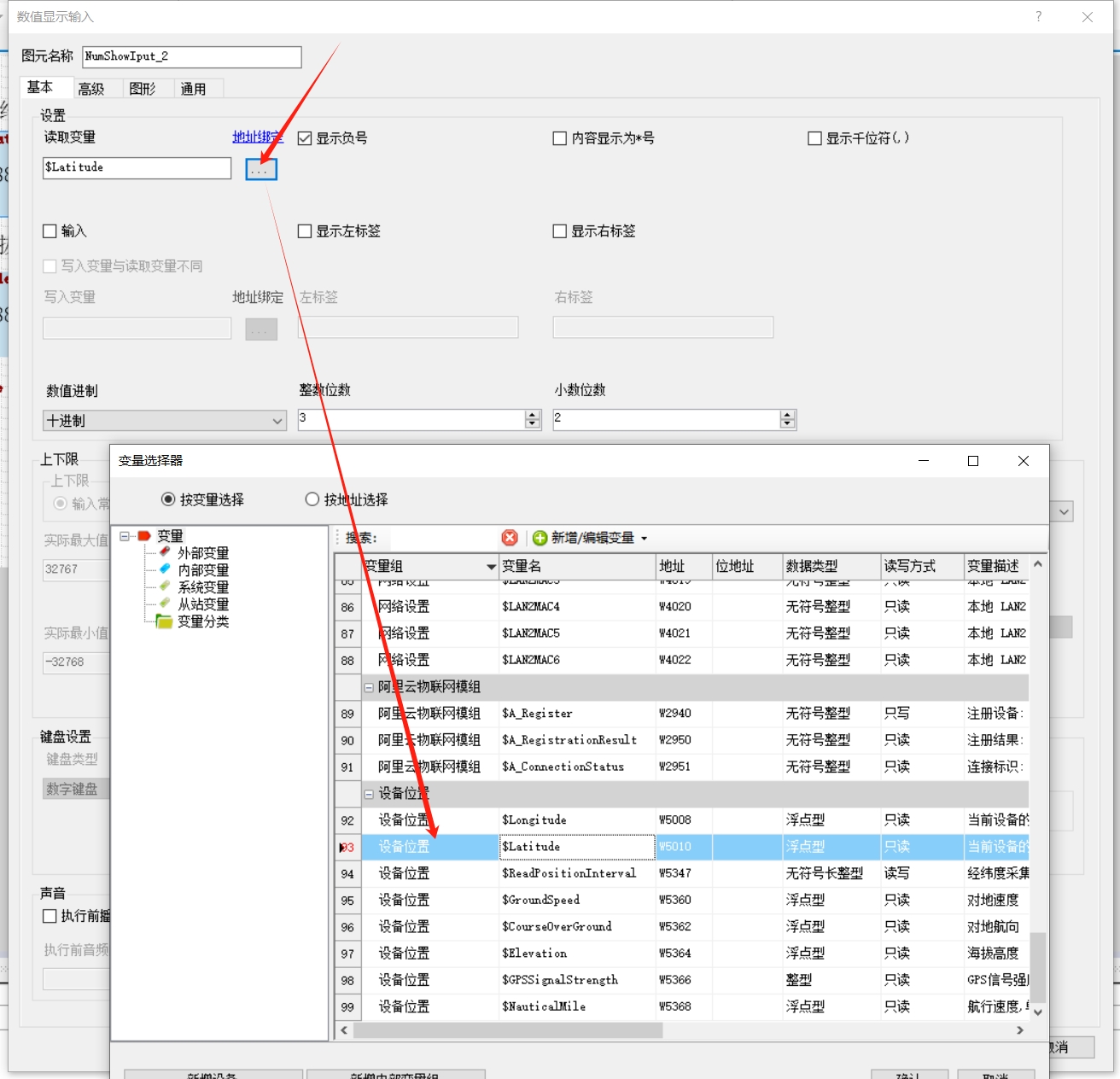Enable 显示千位符 checkbox
The height and width of the screenshot is (1079, 1120).
(815, 138)
